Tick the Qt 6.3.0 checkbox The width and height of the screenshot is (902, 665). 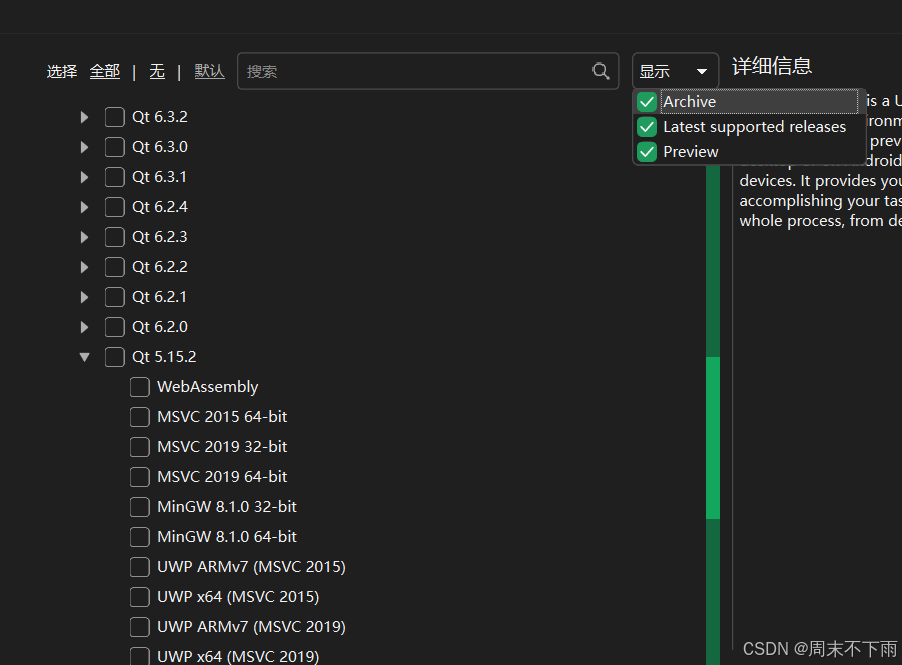point(115,147)
